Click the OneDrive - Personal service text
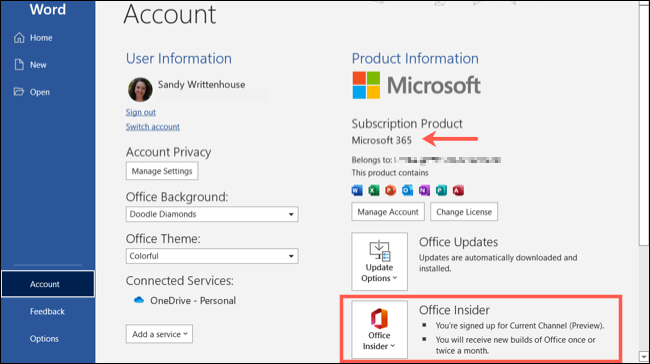Image resolution: width=650 pixels, height=364 pixels. click(x=193, y=301)
